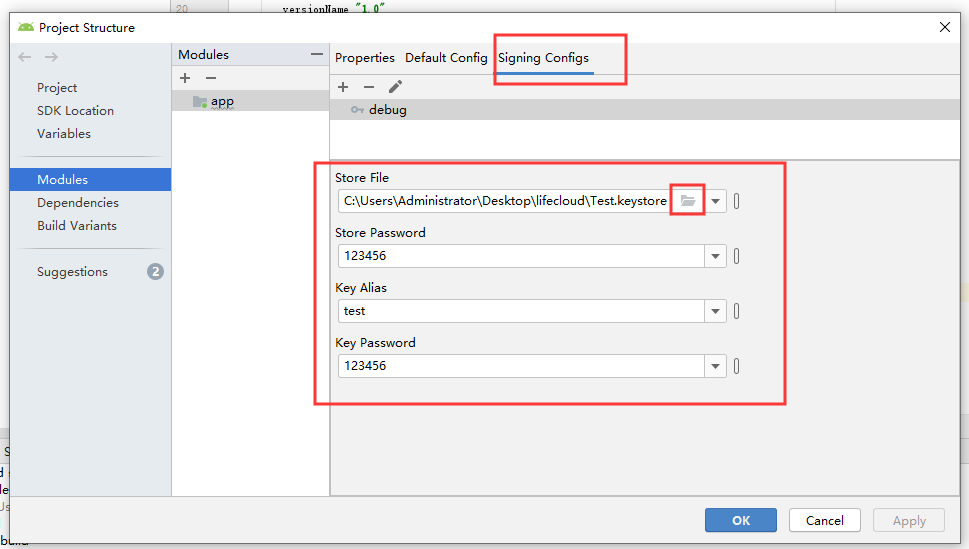969x549 pixels.
Task: Open the Variables section
Action: click(64, 134)
